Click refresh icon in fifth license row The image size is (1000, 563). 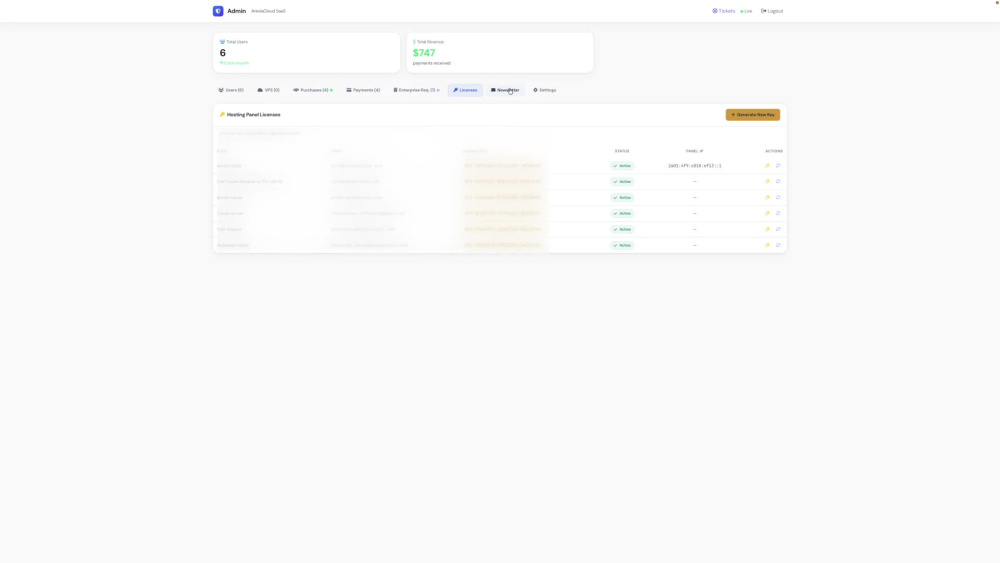point(778,230)
